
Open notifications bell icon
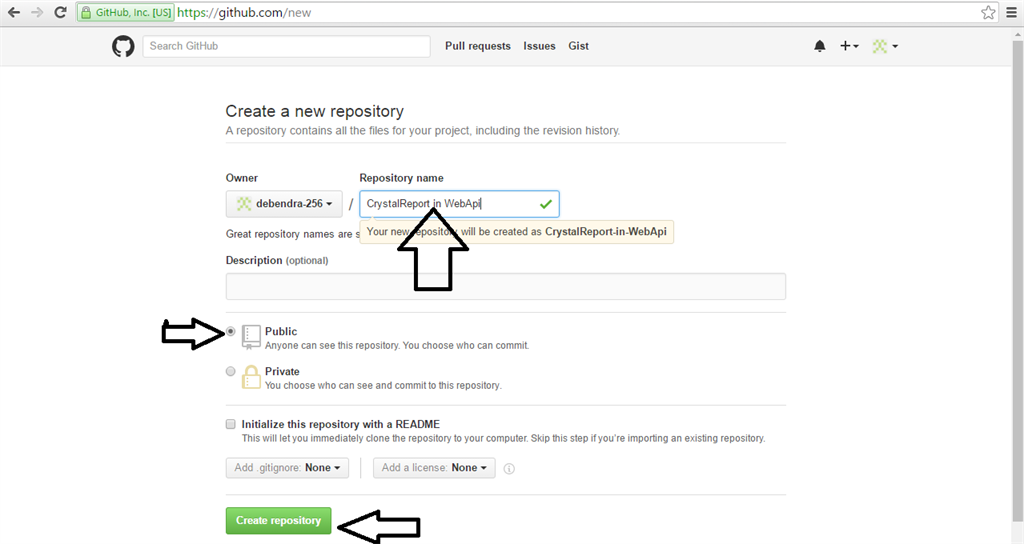tap(820, 46)
